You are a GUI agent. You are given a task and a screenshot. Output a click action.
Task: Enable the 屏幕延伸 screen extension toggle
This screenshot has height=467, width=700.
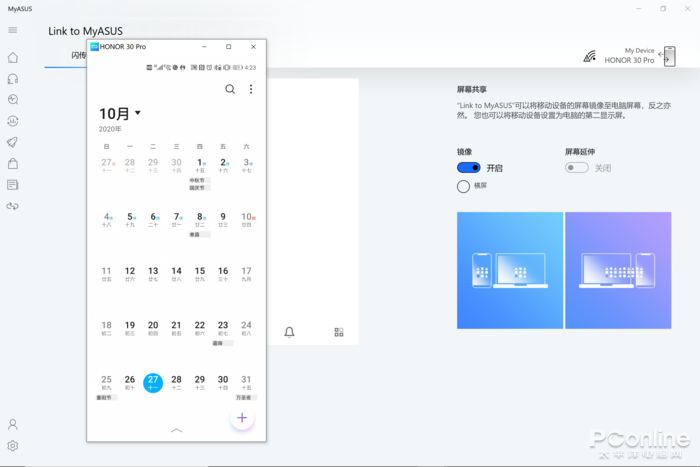click(x=576, y=168)
